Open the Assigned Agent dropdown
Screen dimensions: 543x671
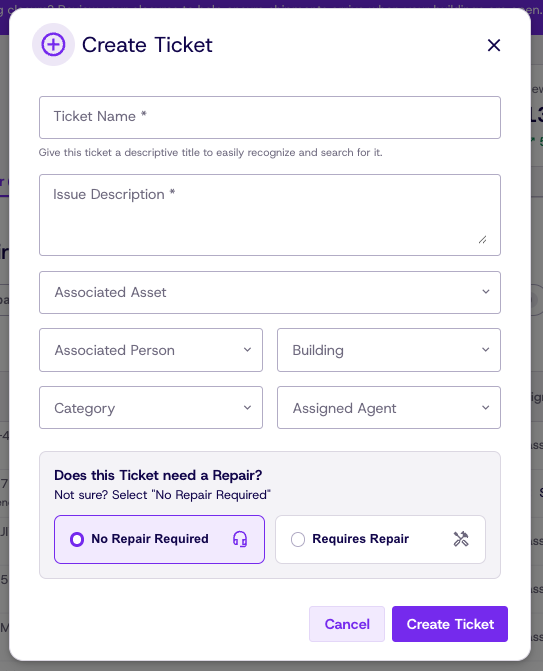tap(389, 408)
